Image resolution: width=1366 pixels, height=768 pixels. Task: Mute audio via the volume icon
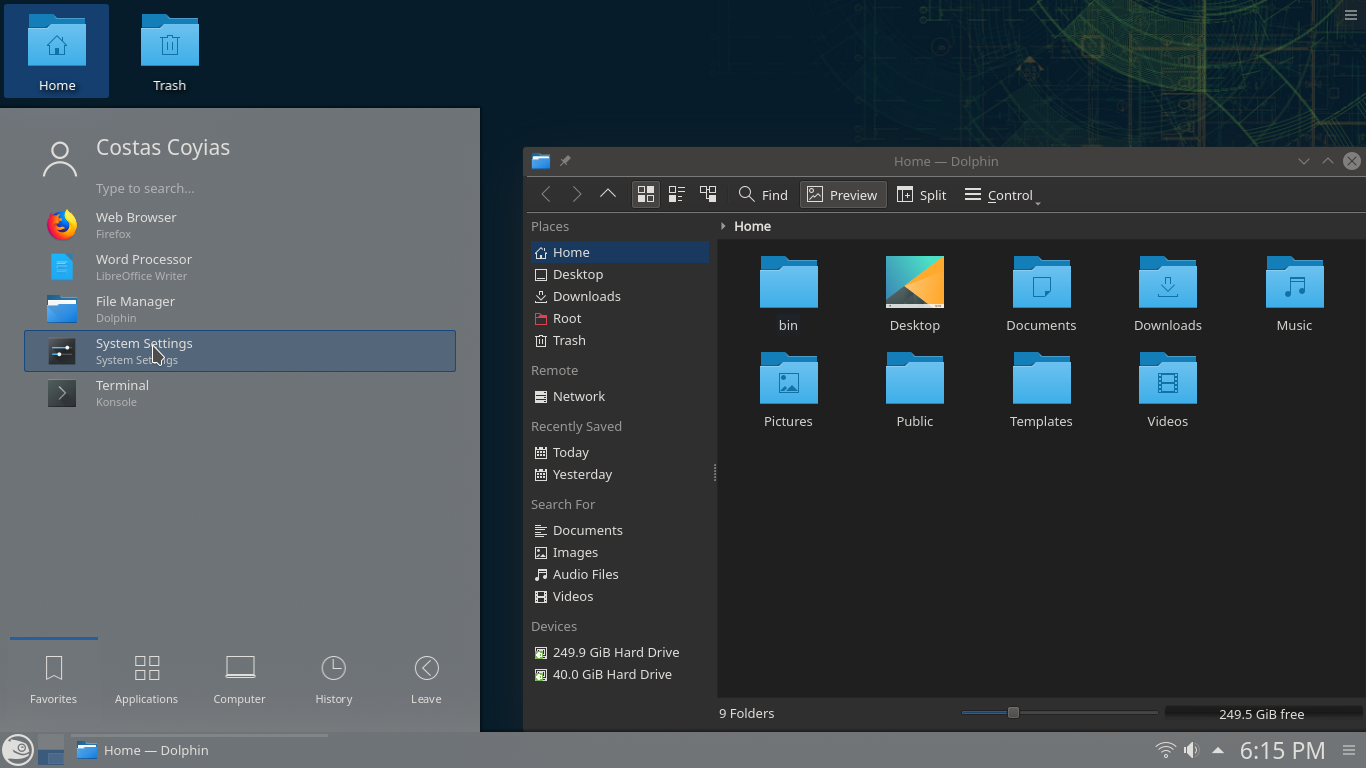(1191, 749)
